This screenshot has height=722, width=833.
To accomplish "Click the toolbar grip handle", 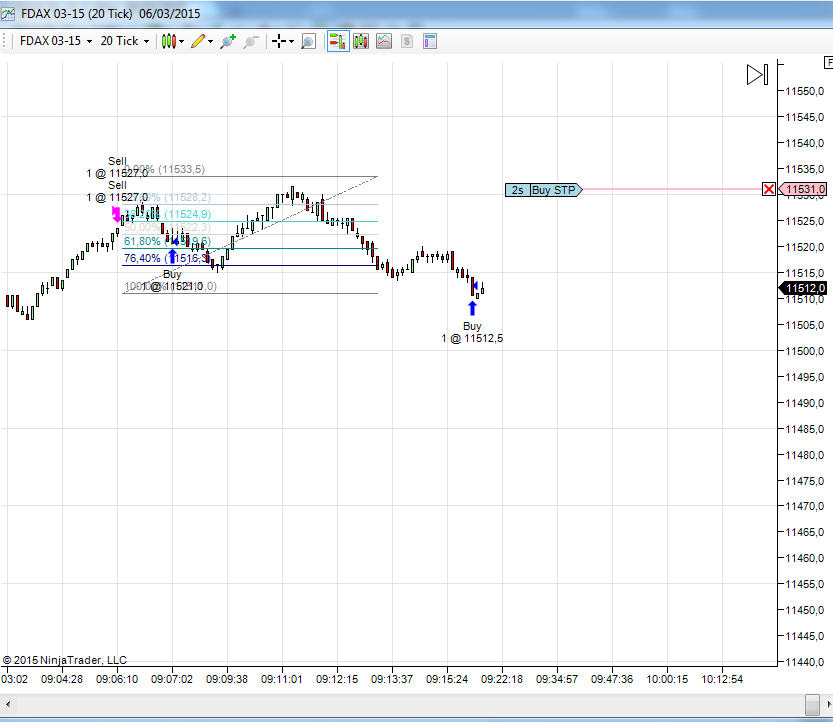I will [4, 41].
